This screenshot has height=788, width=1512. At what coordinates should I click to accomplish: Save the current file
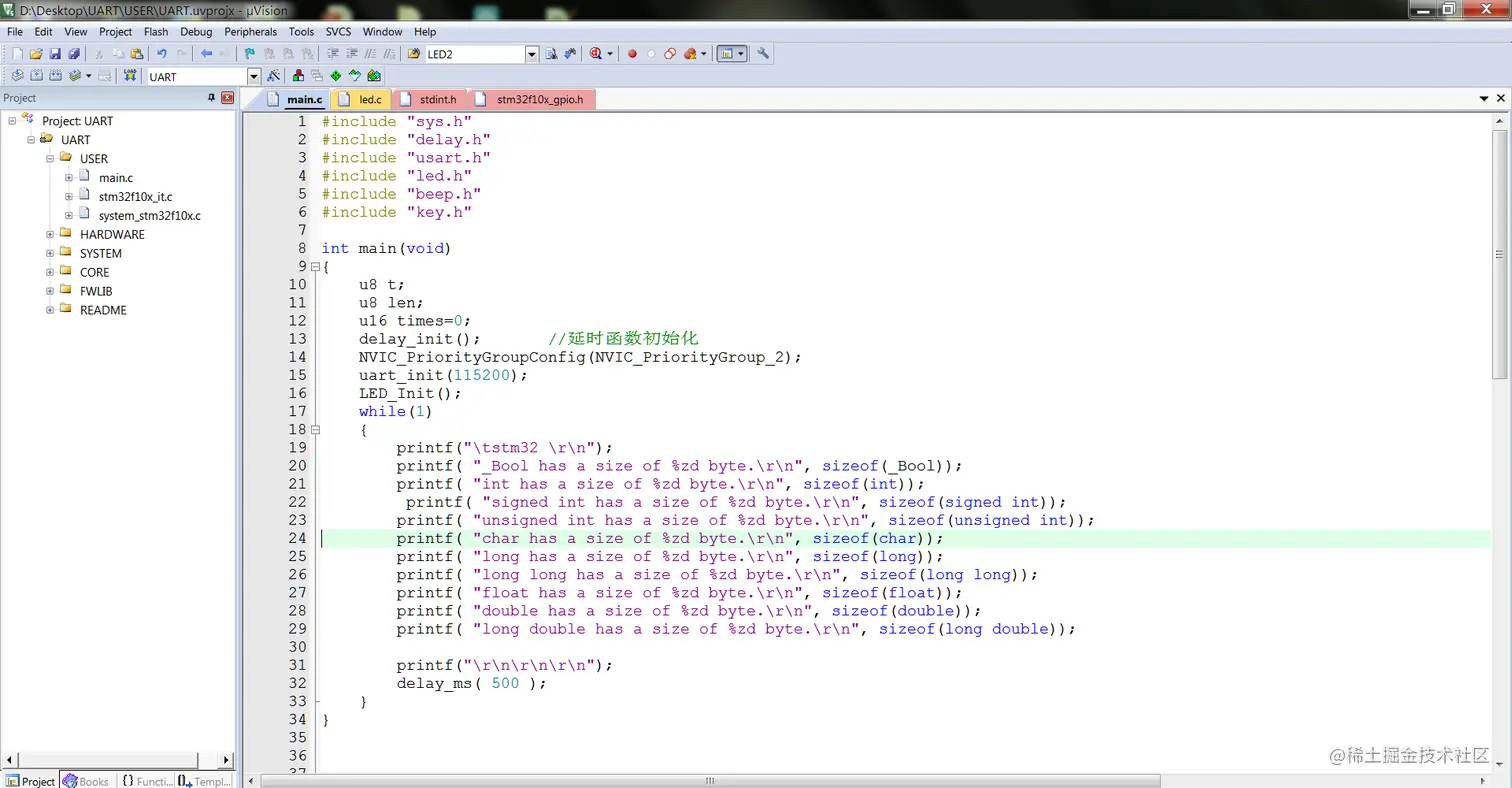[x=55, y=54]
